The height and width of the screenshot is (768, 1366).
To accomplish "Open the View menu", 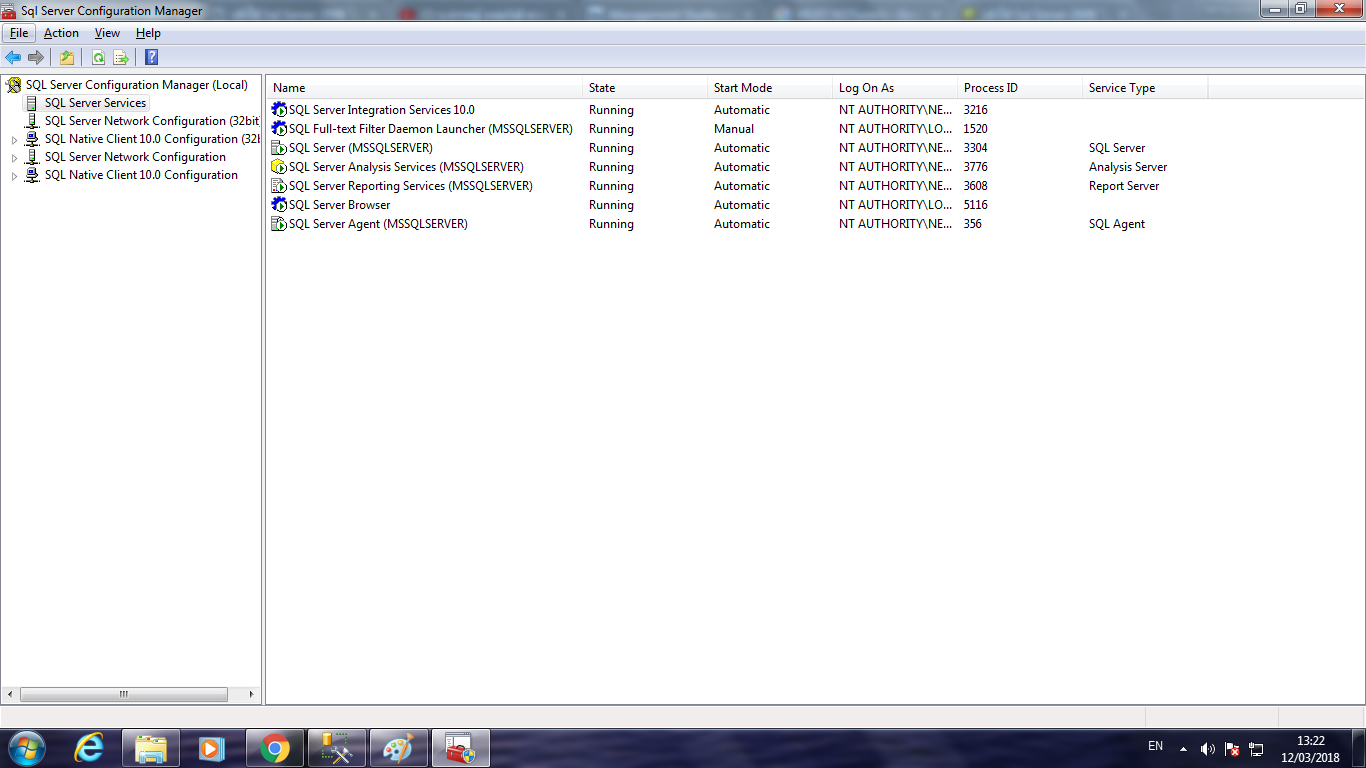I will point(107,33).
